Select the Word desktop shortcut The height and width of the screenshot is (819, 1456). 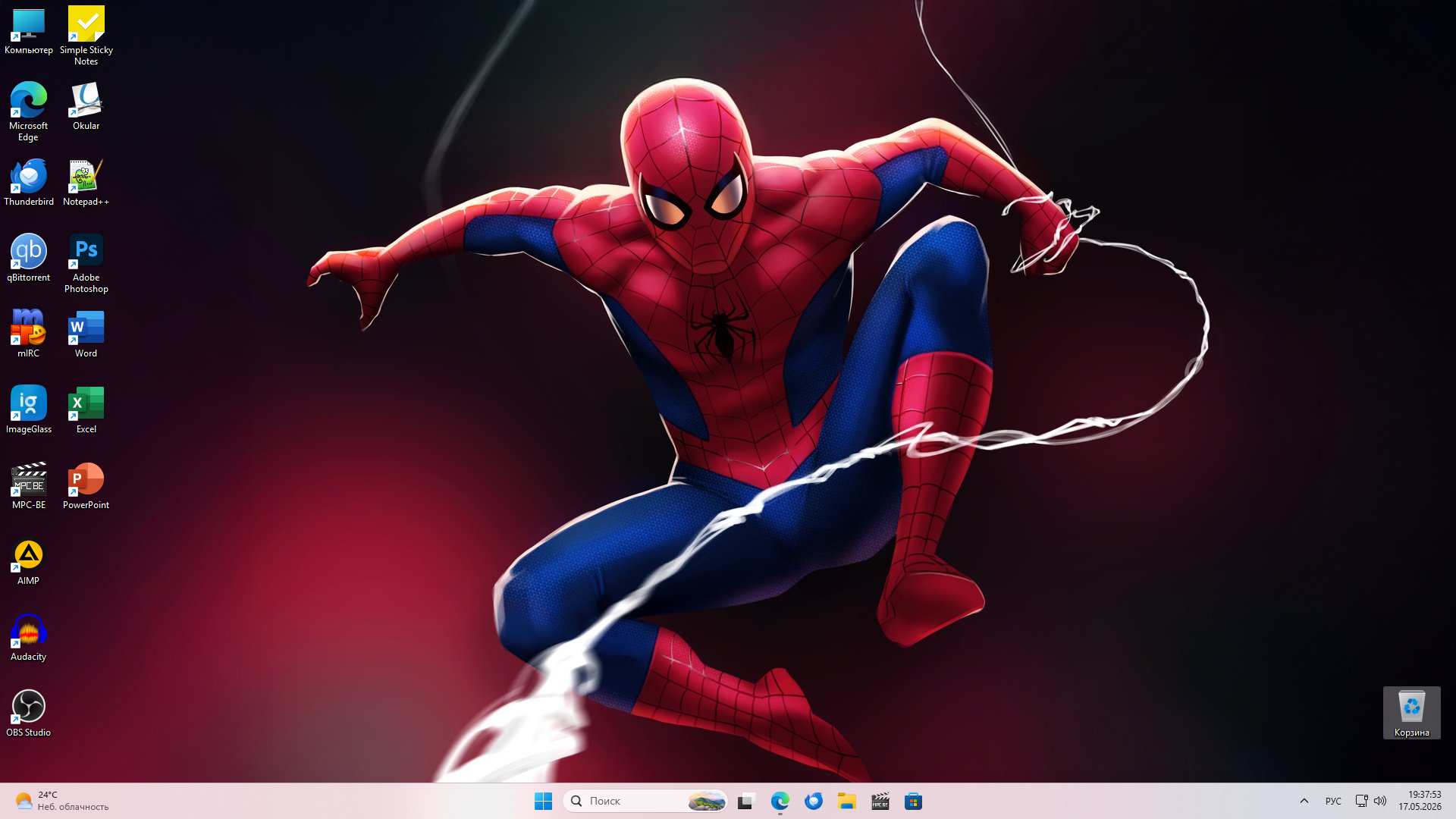(x=86, y=334)
